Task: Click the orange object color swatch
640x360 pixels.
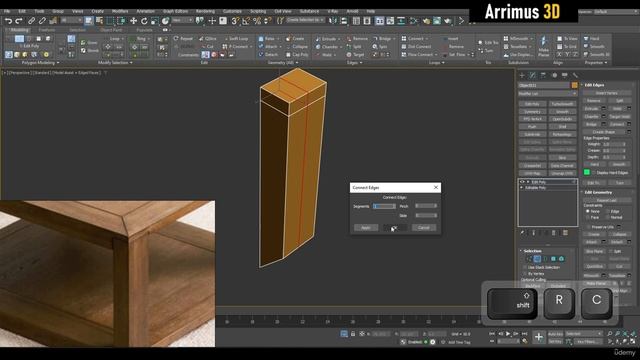Action: [574, 85]
